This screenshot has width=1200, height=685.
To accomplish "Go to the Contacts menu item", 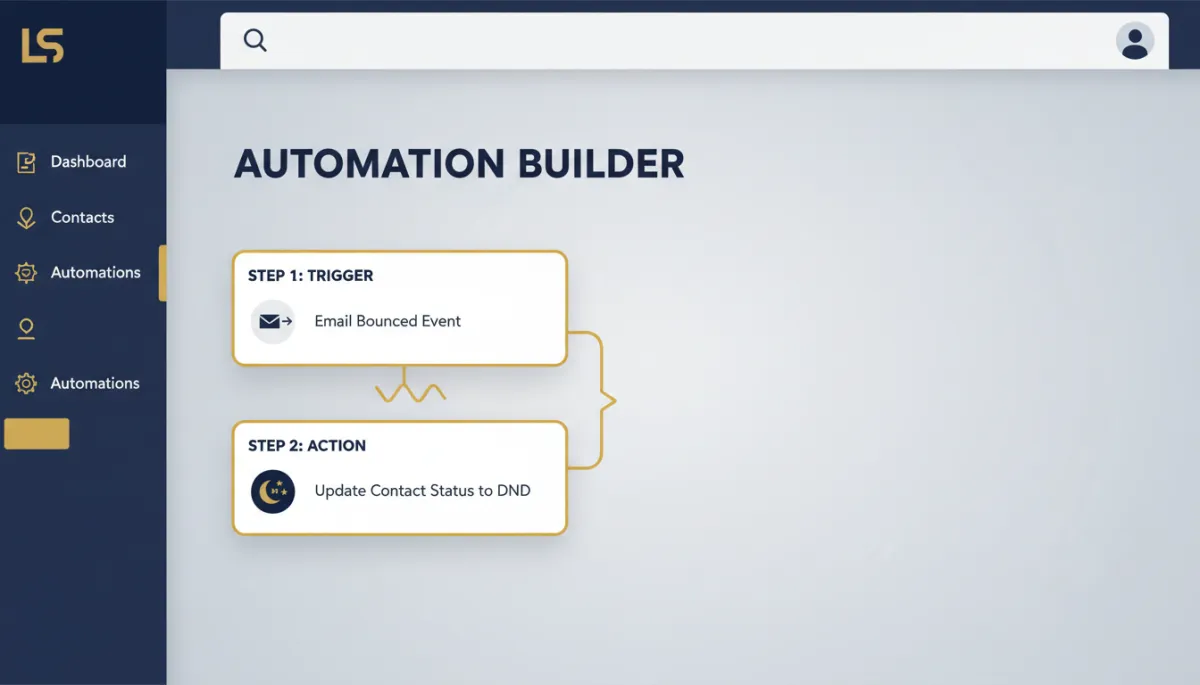I will 82,218.
